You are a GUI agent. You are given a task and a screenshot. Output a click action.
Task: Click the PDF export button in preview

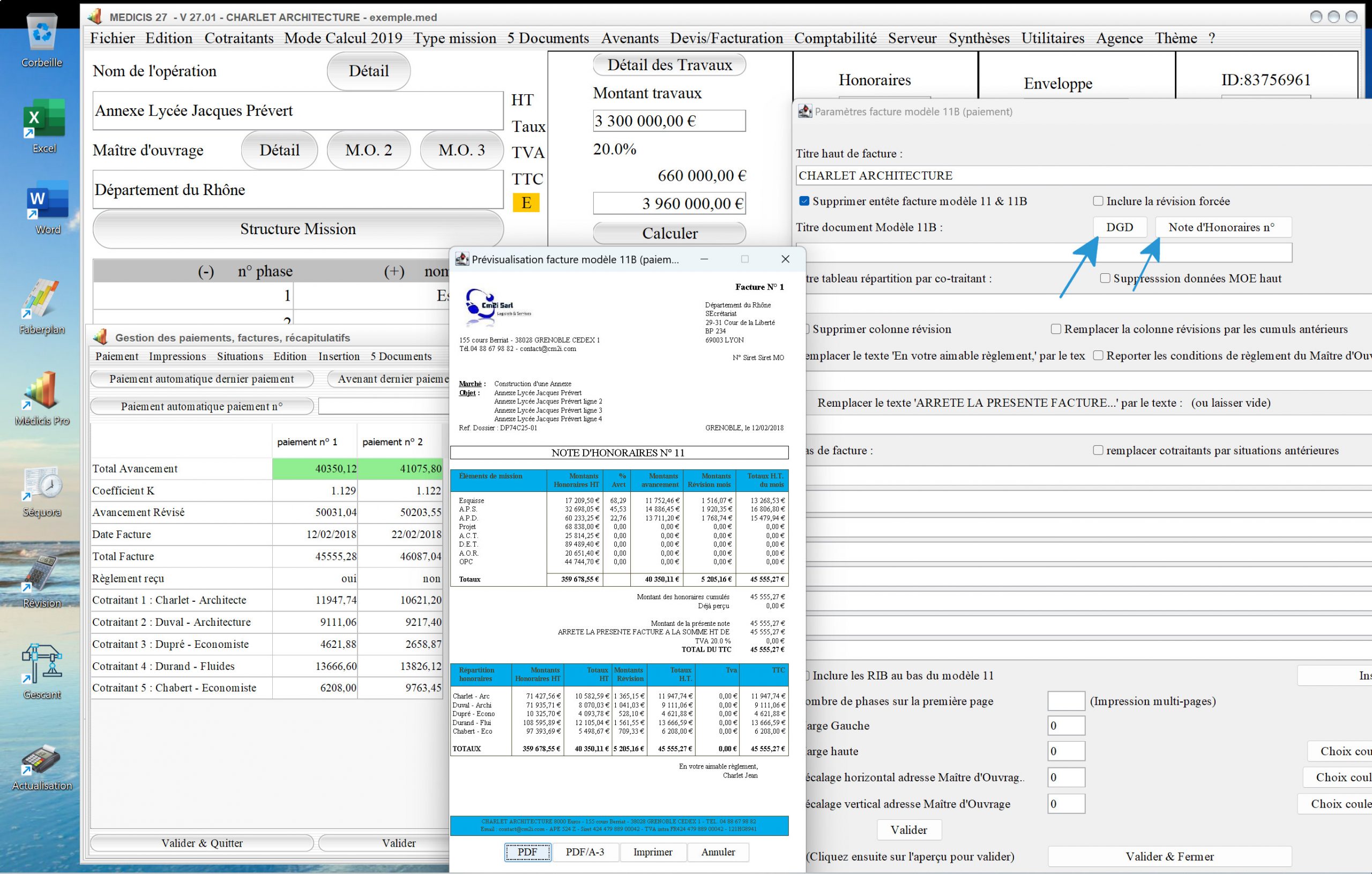[x=527, y=852]
